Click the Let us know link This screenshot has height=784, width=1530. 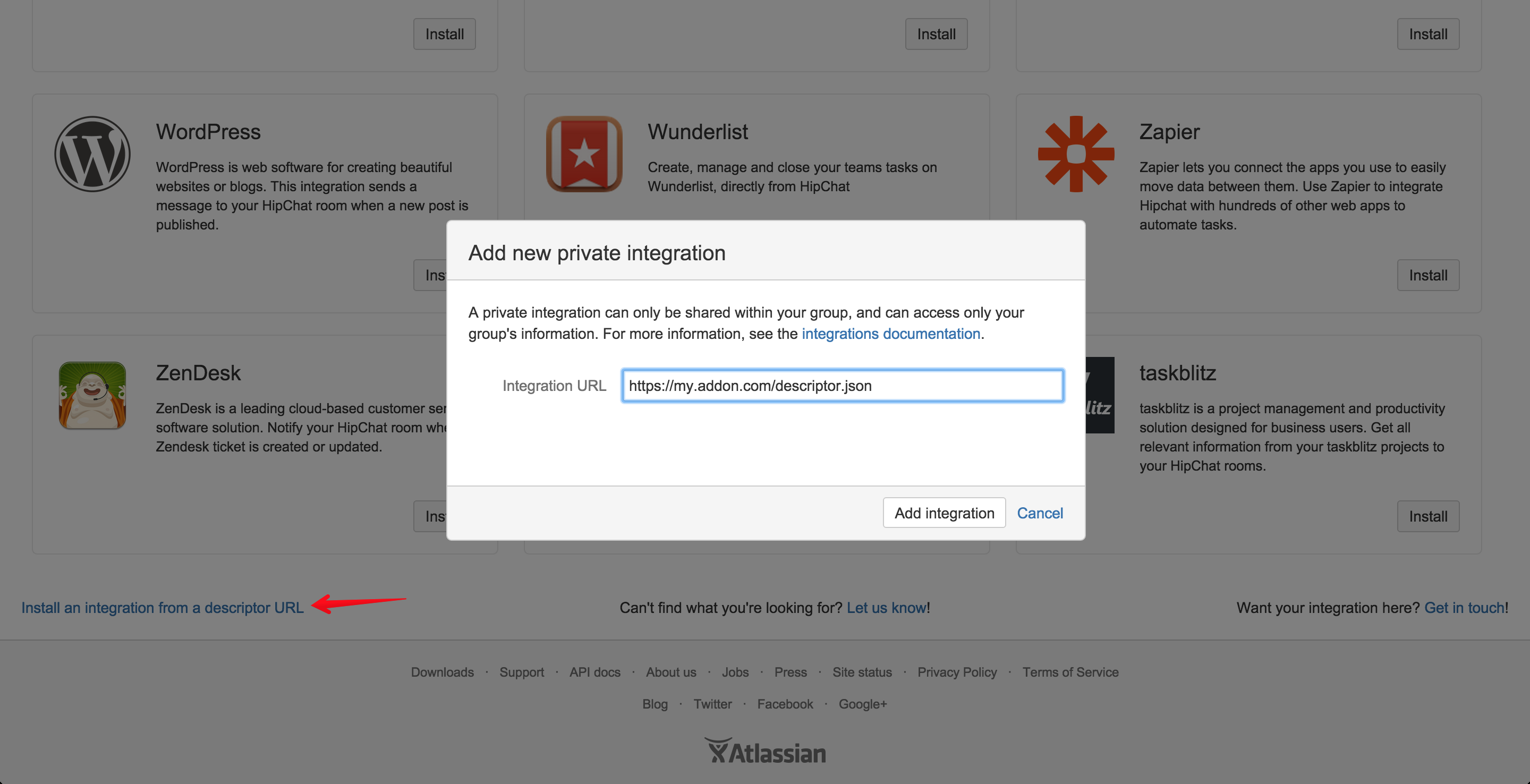point(886,608)
